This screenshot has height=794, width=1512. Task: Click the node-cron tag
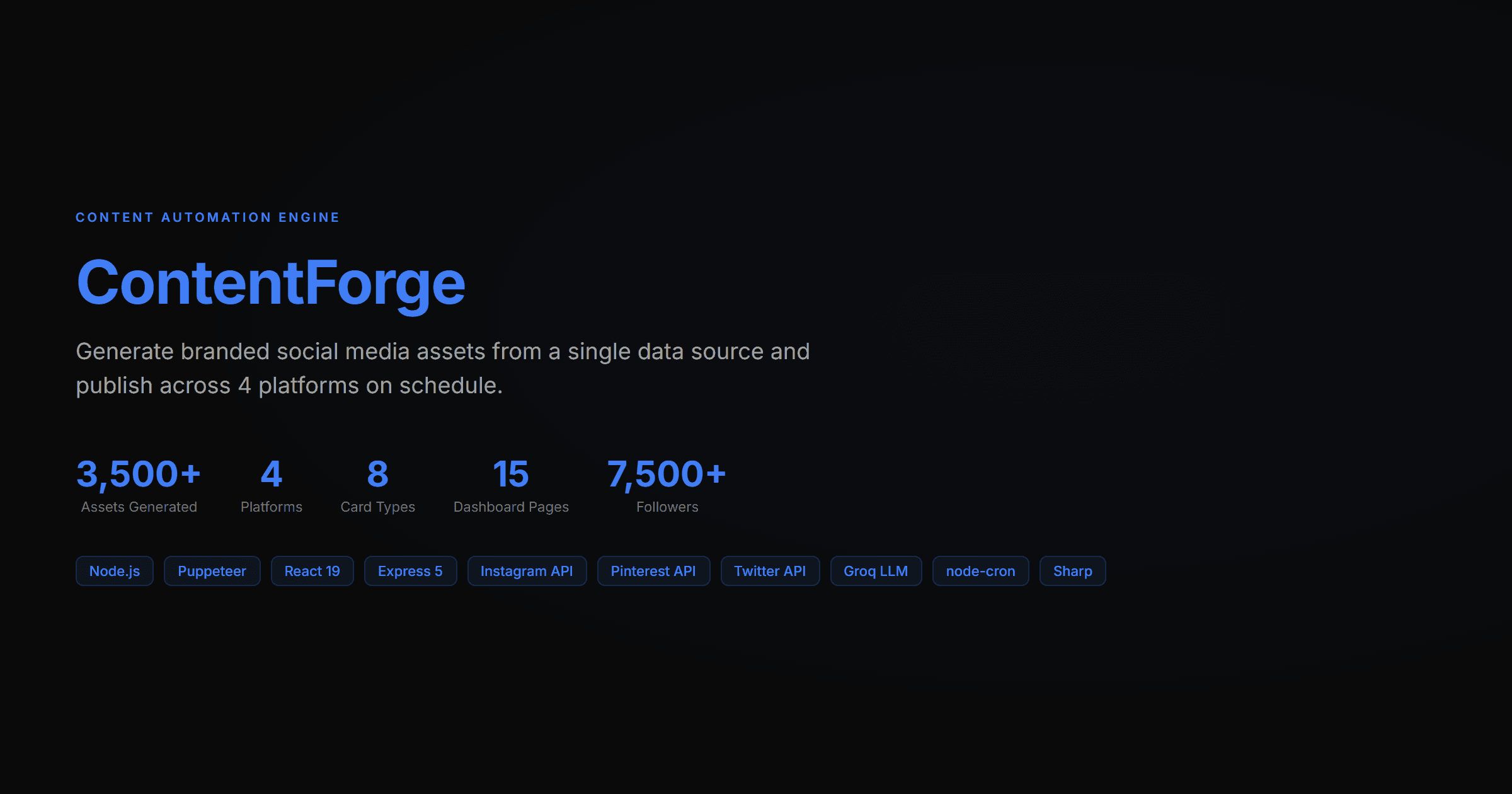980,570
